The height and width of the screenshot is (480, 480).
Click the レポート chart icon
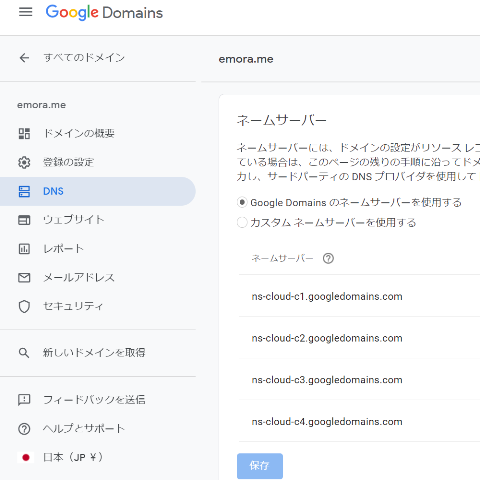24,249
